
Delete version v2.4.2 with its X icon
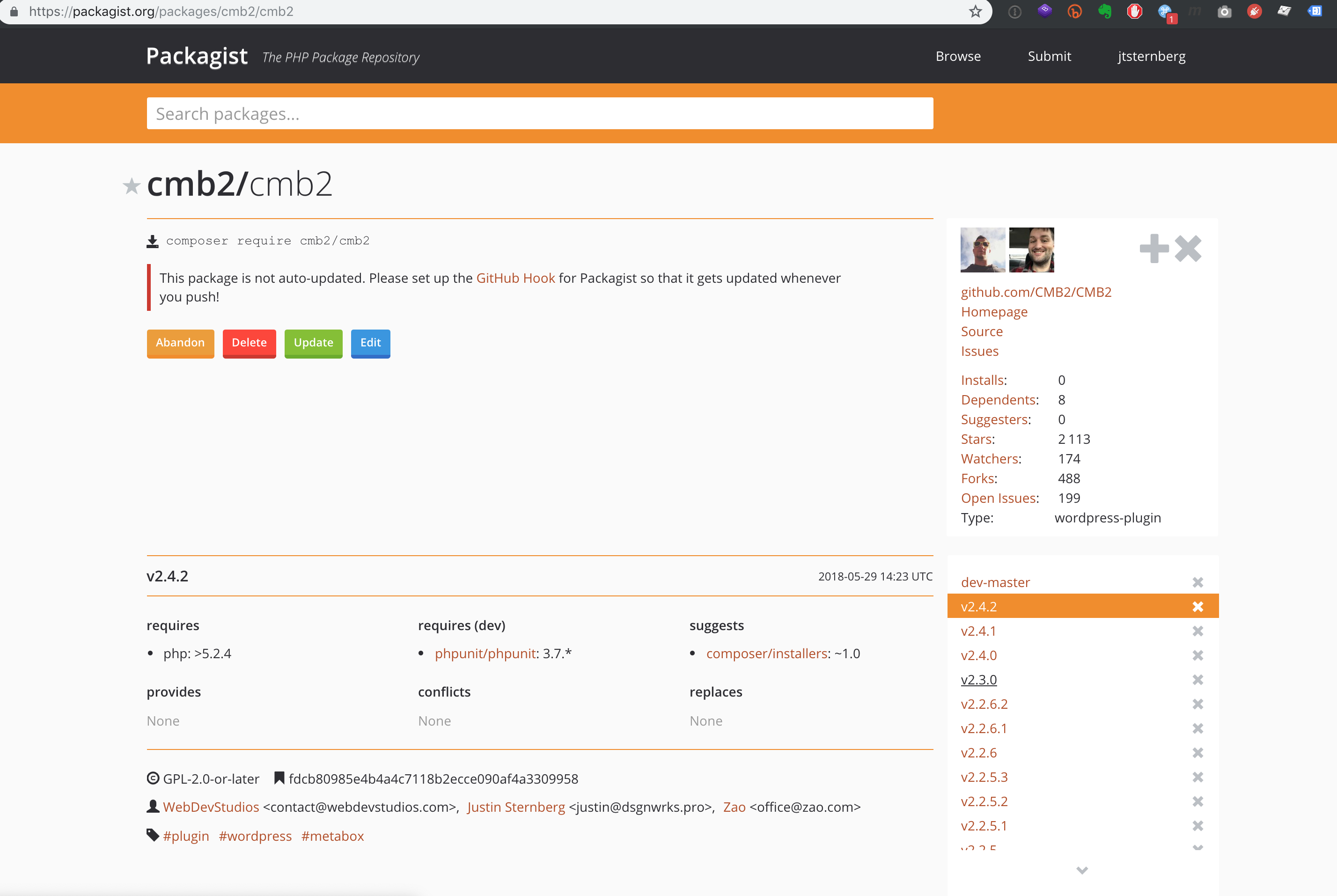click(1198, 607)
